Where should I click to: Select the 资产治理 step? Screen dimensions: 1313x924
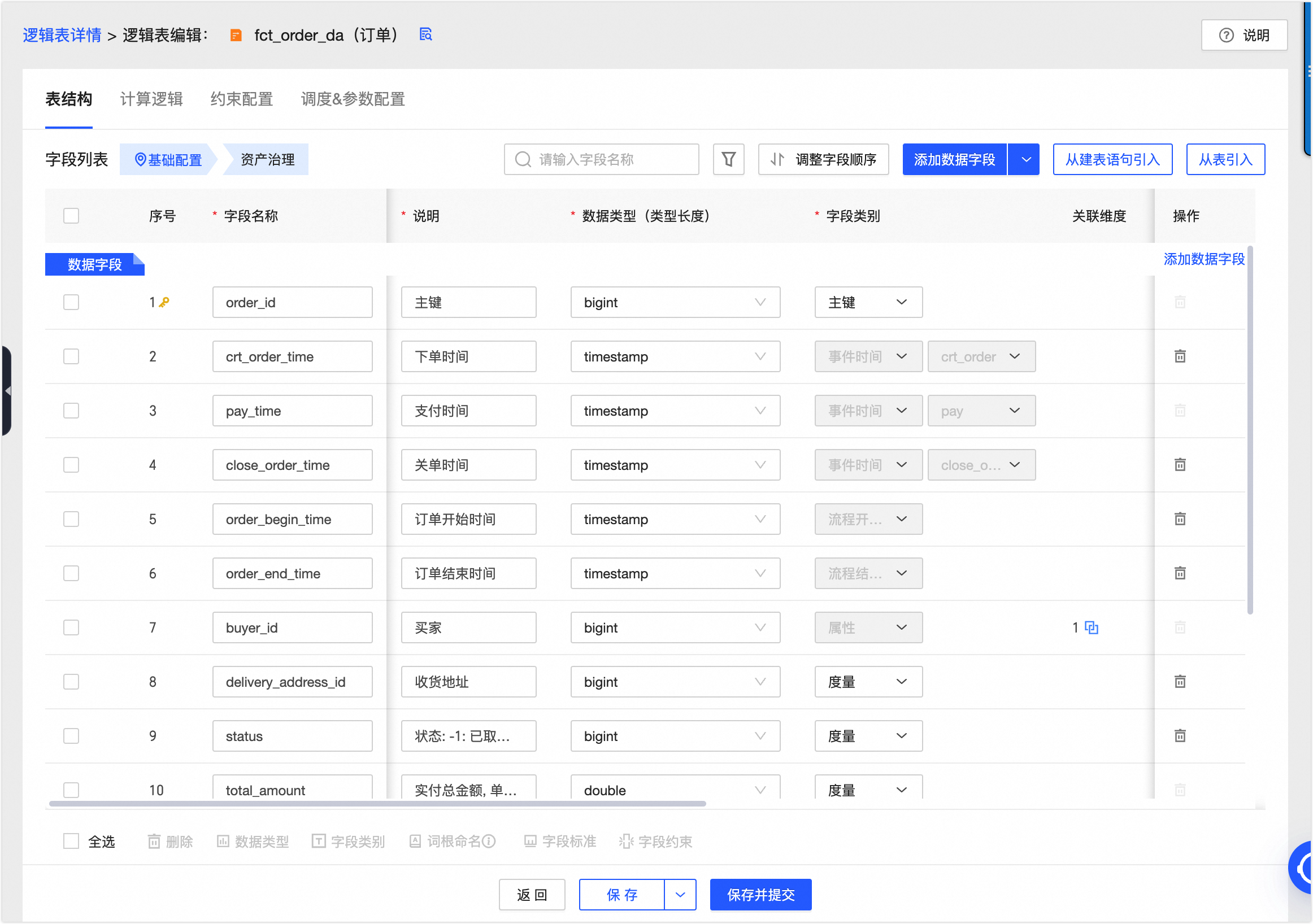tap(267, 159)
